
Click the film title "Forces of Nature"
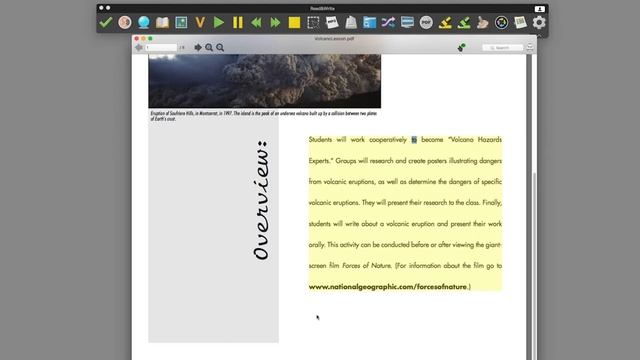pyautogui.click(x=367, y=265)
